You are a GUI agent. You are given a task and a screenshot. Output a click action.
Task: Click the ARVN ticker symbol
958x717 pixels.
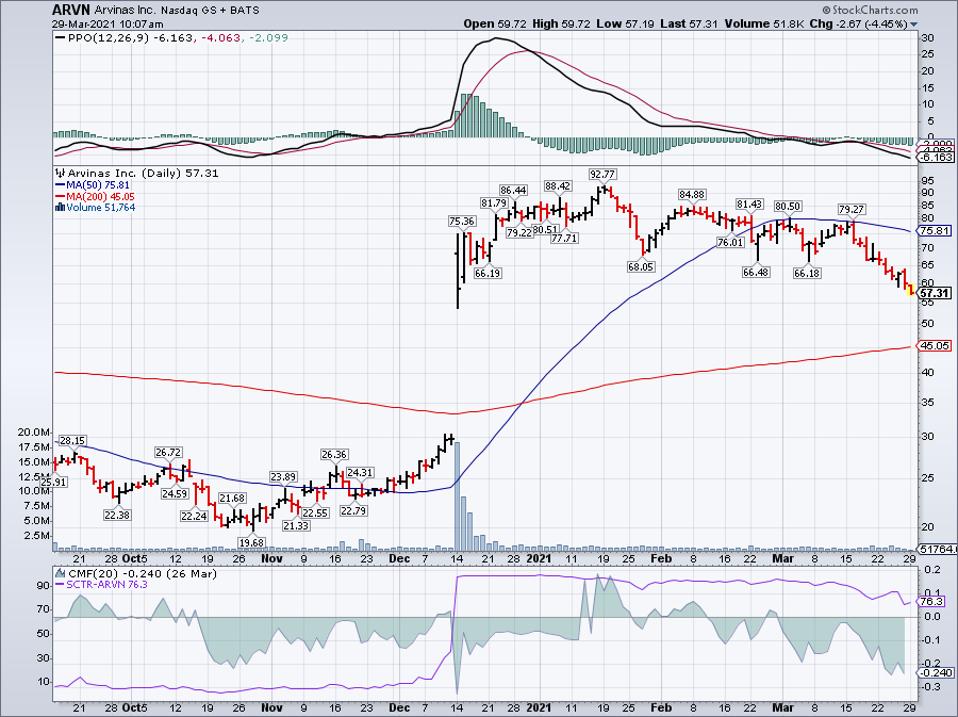coord(69,10)
